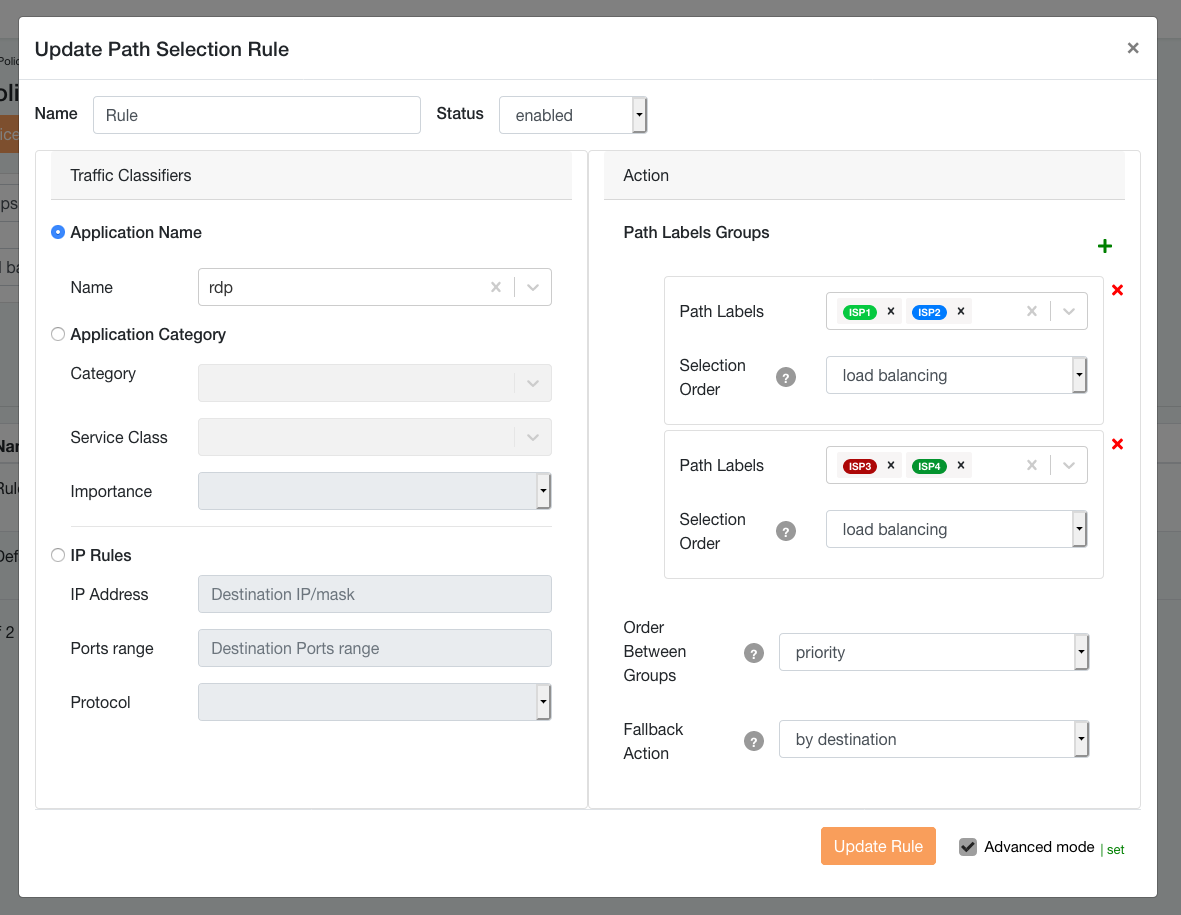Click the rule Name input field
The height and width of the screenshot is (915, 1181).
[257, 115]
